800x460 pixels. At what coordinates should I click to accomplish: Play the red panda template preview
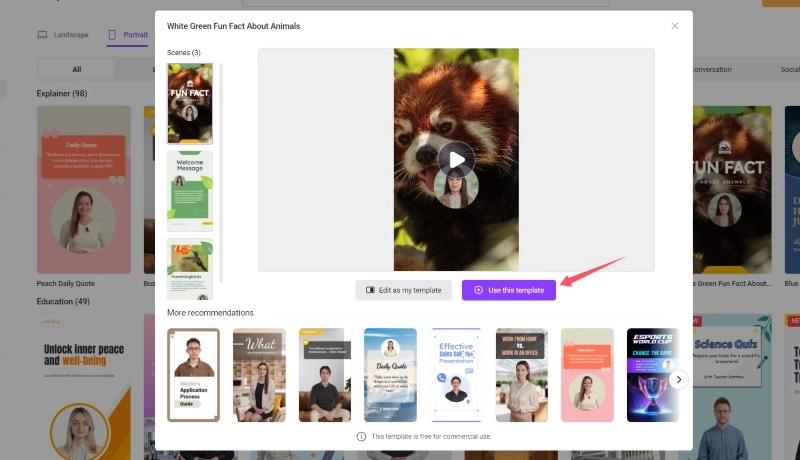click(x=456, y=159)
